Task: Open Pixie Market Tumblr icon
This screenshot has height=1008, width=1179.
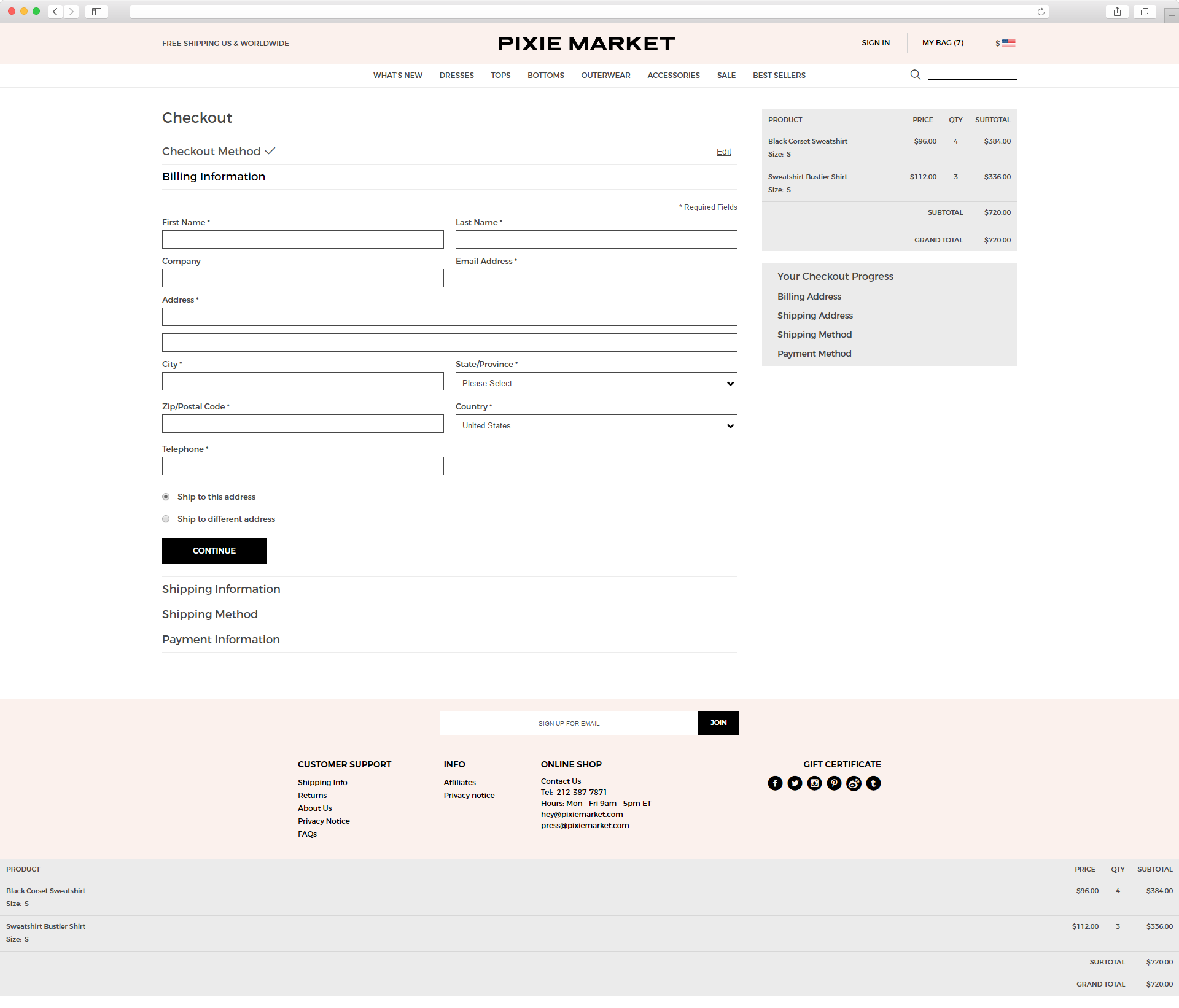Action: pyautogui.click(x=873, y=783)
